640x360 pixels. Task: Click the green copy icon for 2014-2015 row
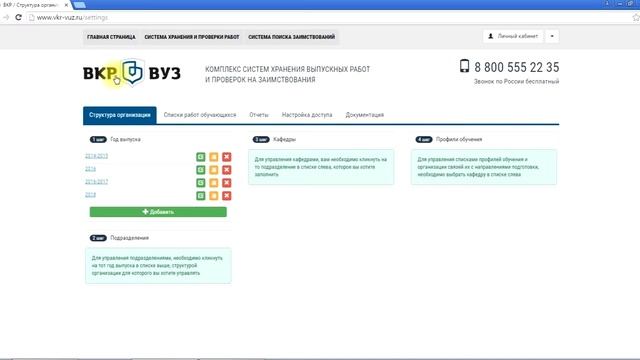[200, 157]
